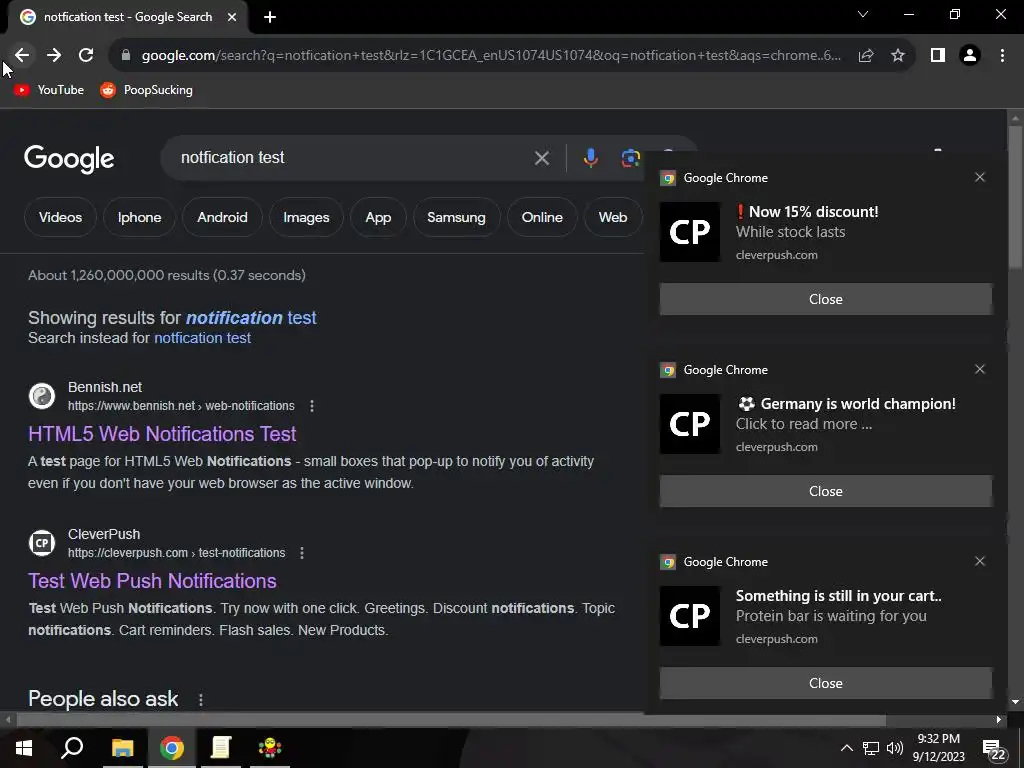Image resolution: width=1024 pixels, height=768 pixels.
Task: View site information via the padlock icon
Action: (126, 56)
